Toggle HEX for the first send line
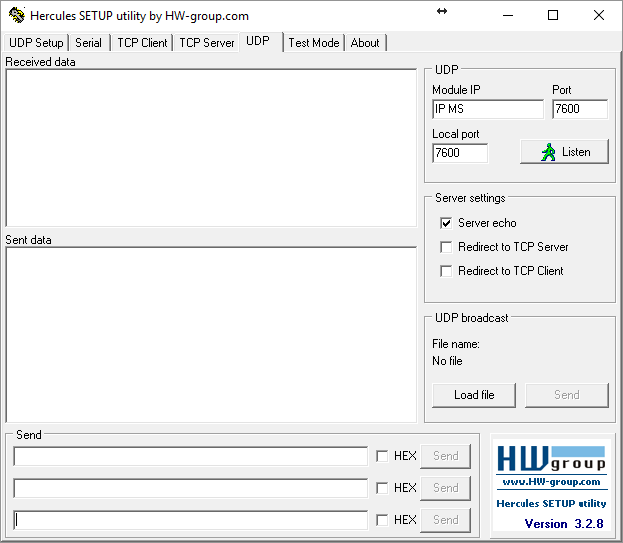This screenshot has width=623, height=543. click(x=382, y=456)
